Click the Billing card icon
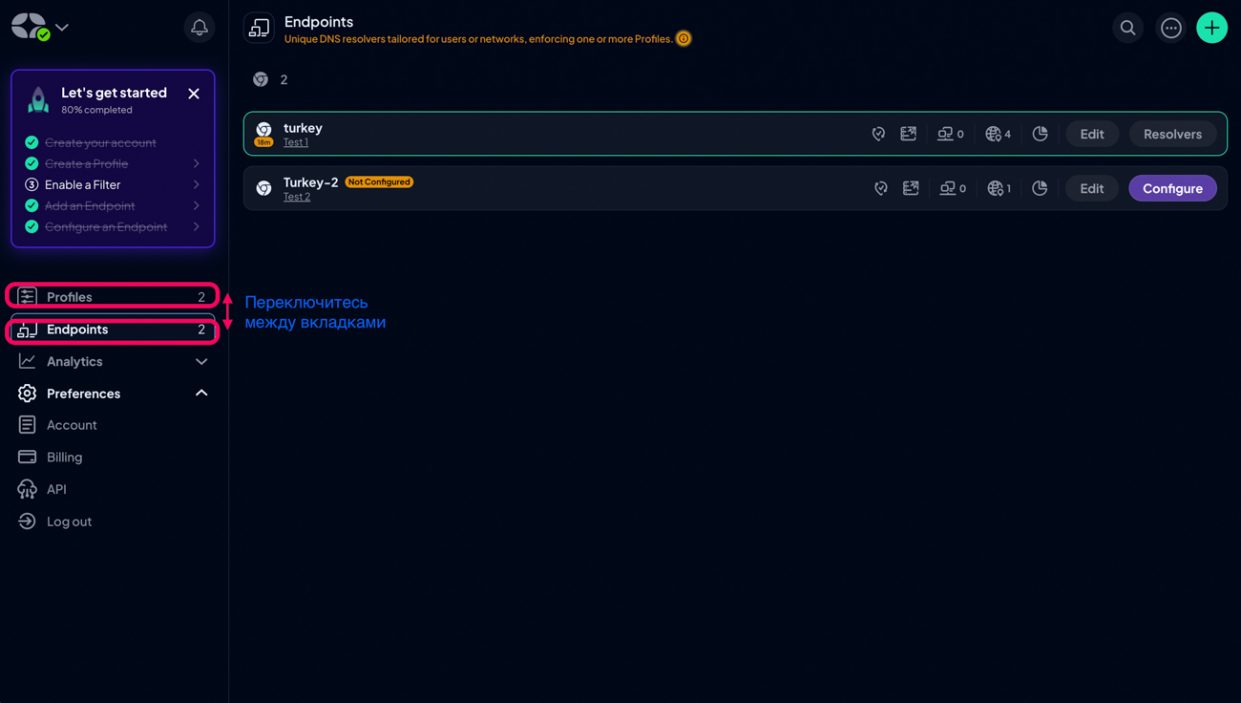Screen dimensions: 1241x703 [27, 457]
